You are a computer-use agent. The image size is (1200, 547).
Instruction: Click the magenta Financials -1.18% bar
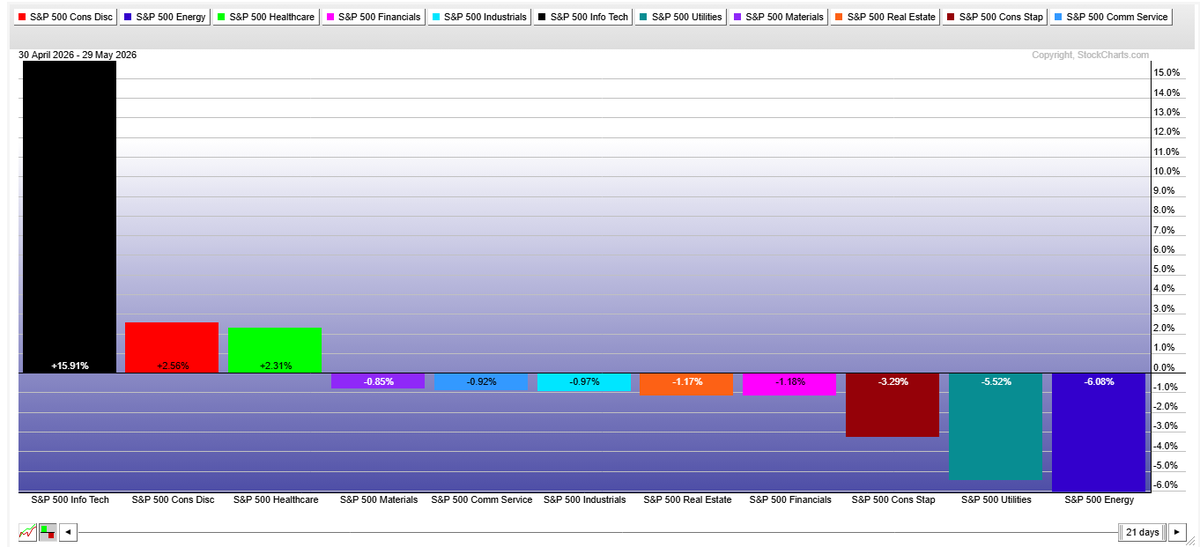[x=789, y=385]
